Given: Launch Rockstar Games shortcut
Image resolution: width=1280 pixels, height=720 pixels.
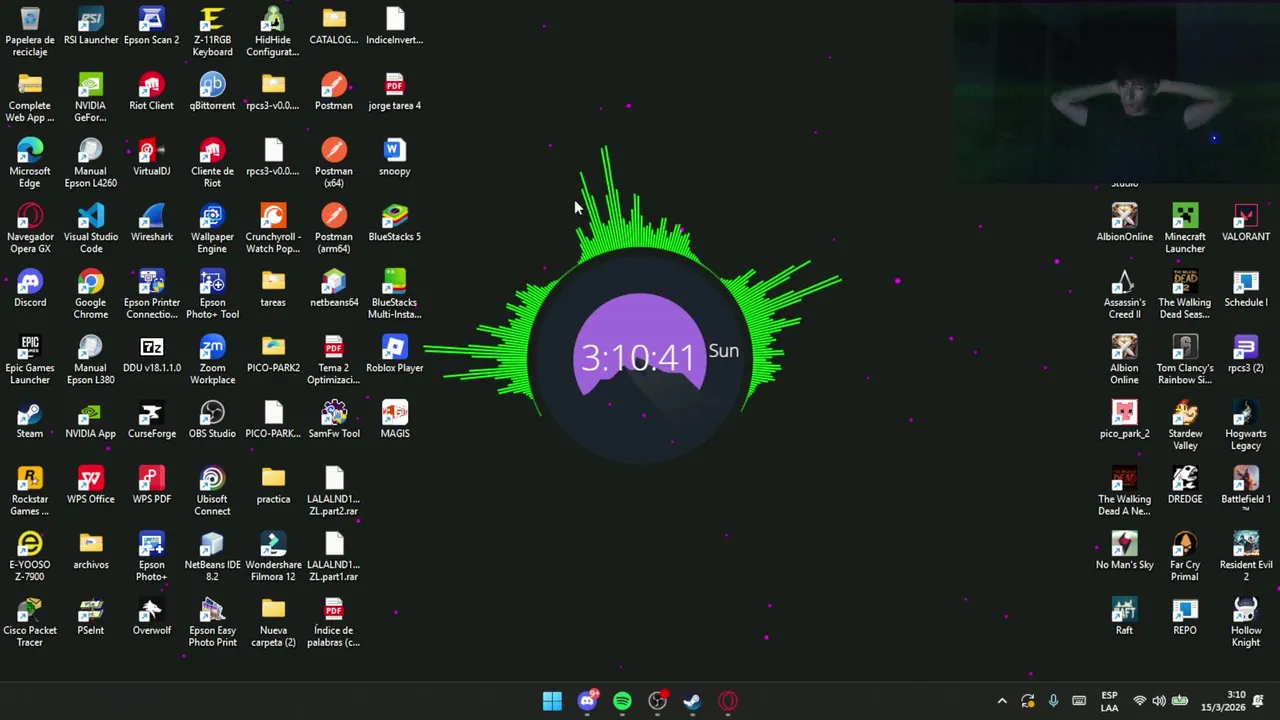Looking at the screenshot, I should [x=30, y=491].
